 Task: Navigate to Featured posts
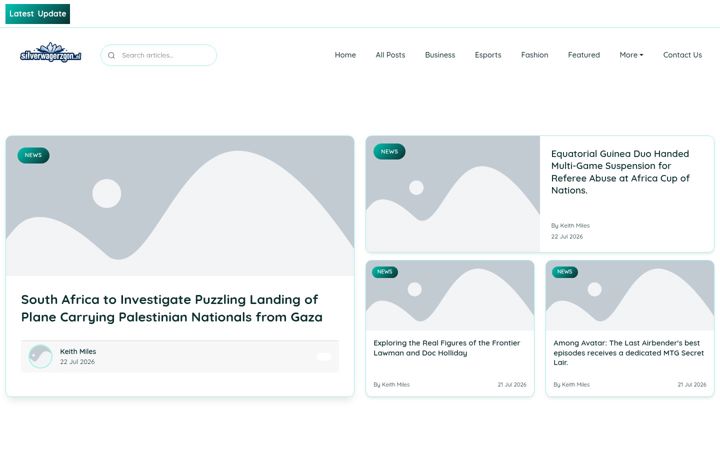click(584, 55)
